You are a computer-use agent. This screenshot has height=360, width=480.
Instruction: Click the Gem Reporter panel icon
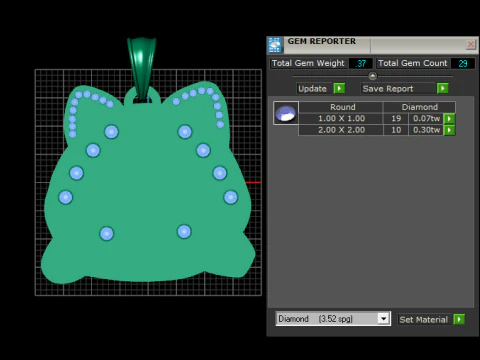point(275,45)
